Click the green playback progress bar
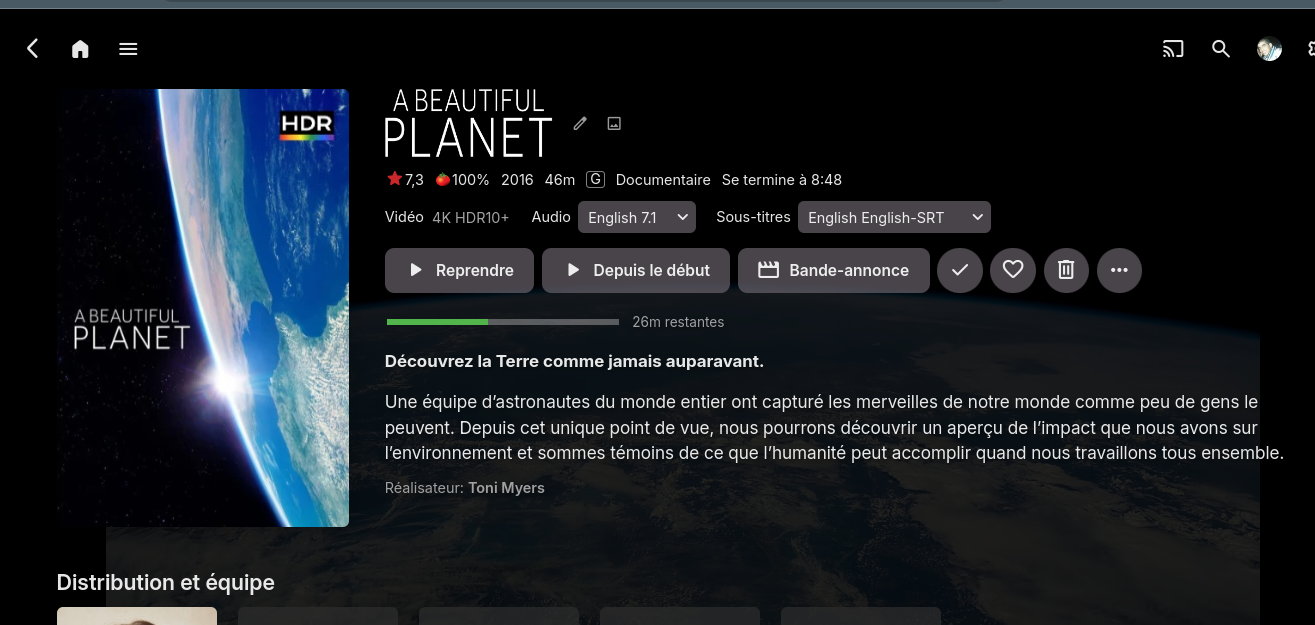1315x625 pixels. (x=503, y=322)
